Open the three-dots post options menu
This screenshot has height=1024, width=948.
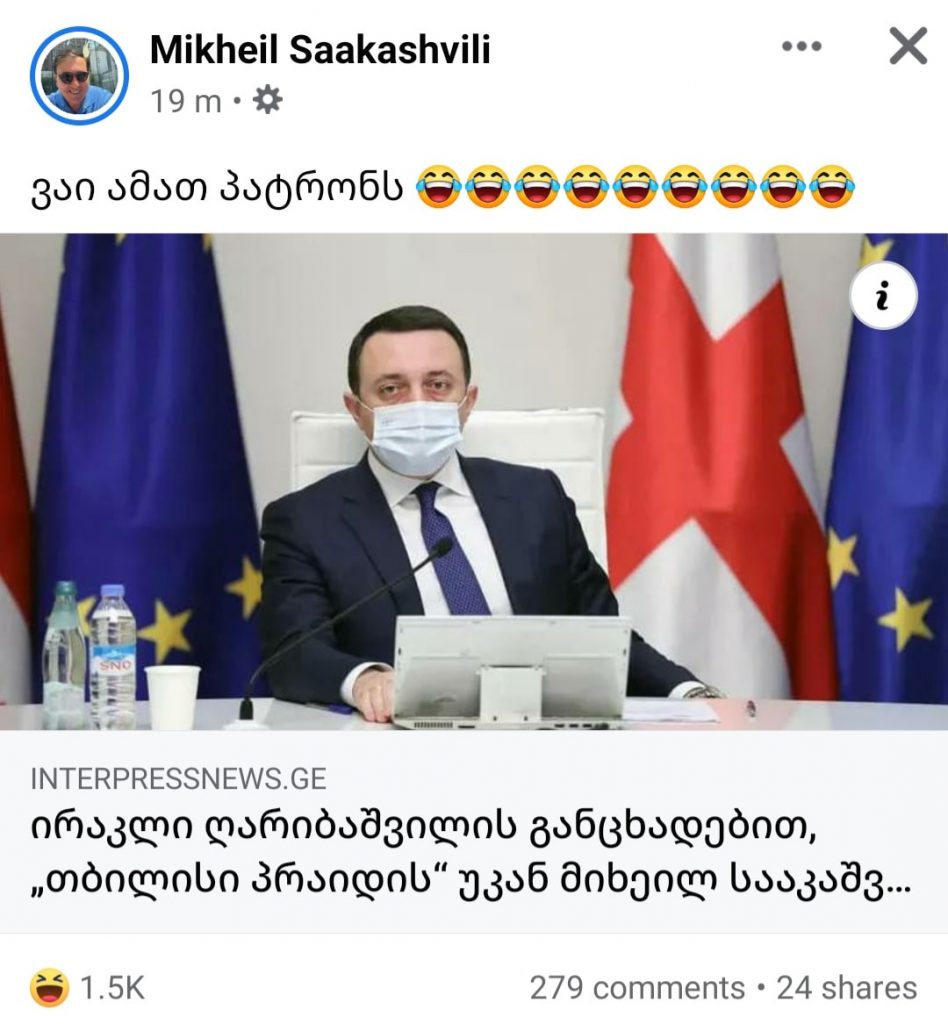pyautogui.click(x=801, y=46)
